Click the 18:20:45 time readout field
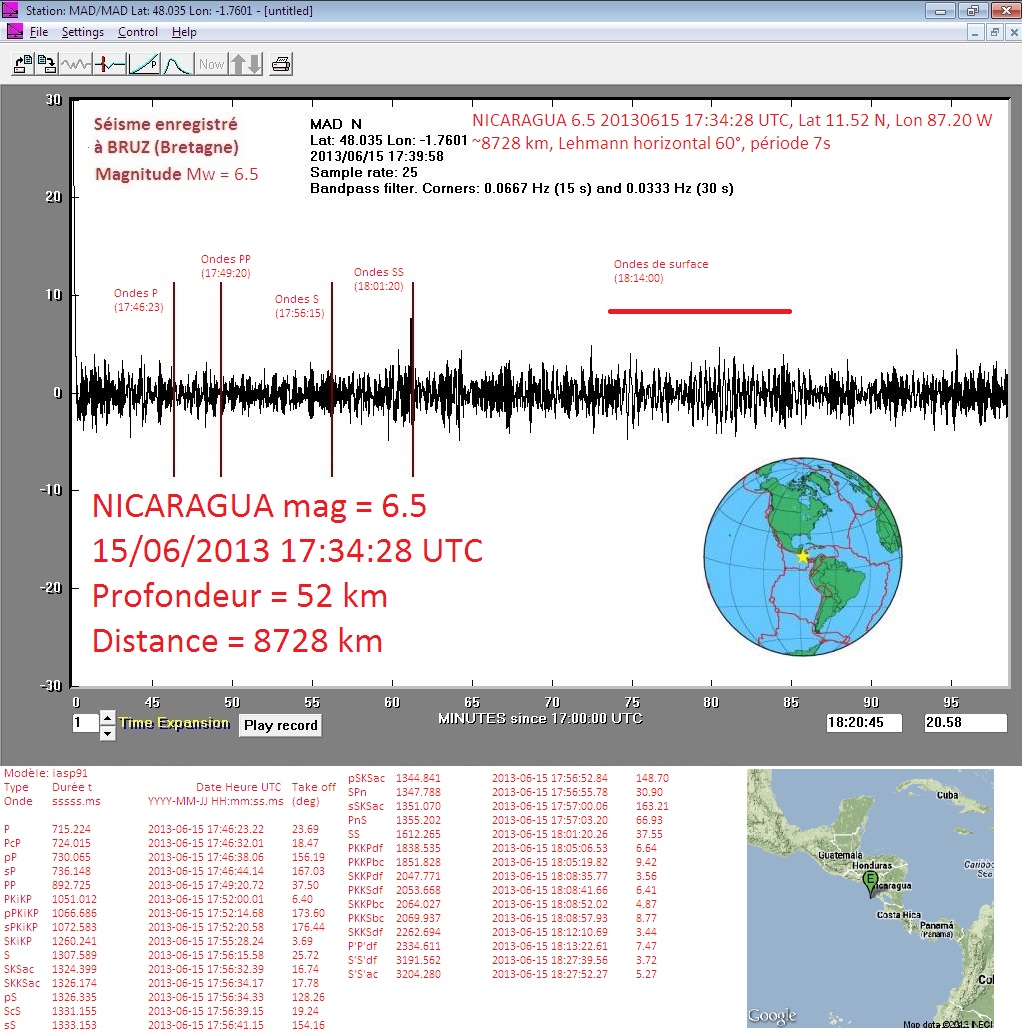 [864, 723]
